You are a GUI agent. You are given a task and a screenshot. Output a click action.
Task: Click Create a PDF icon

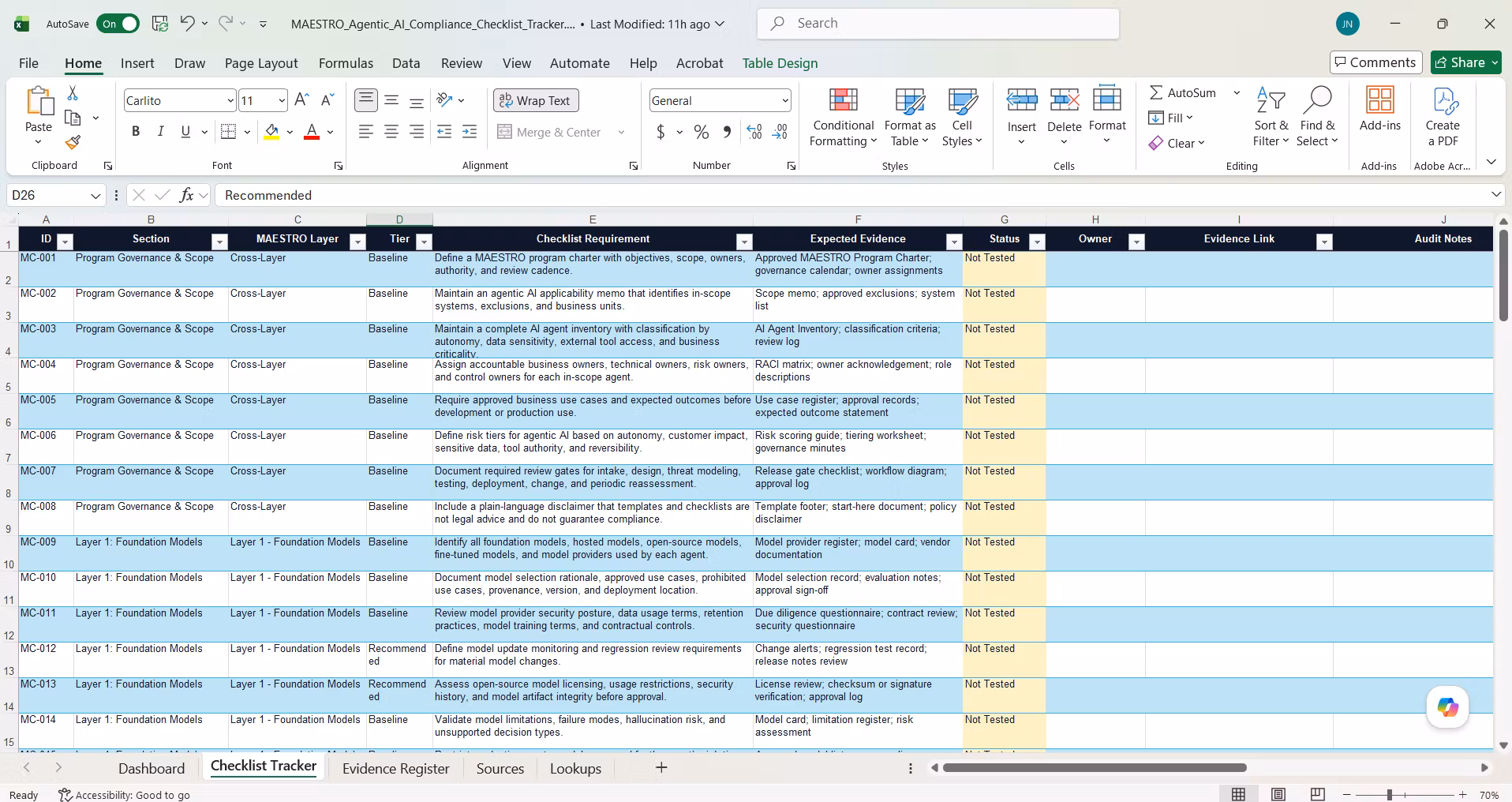(x=1443, y=118)
